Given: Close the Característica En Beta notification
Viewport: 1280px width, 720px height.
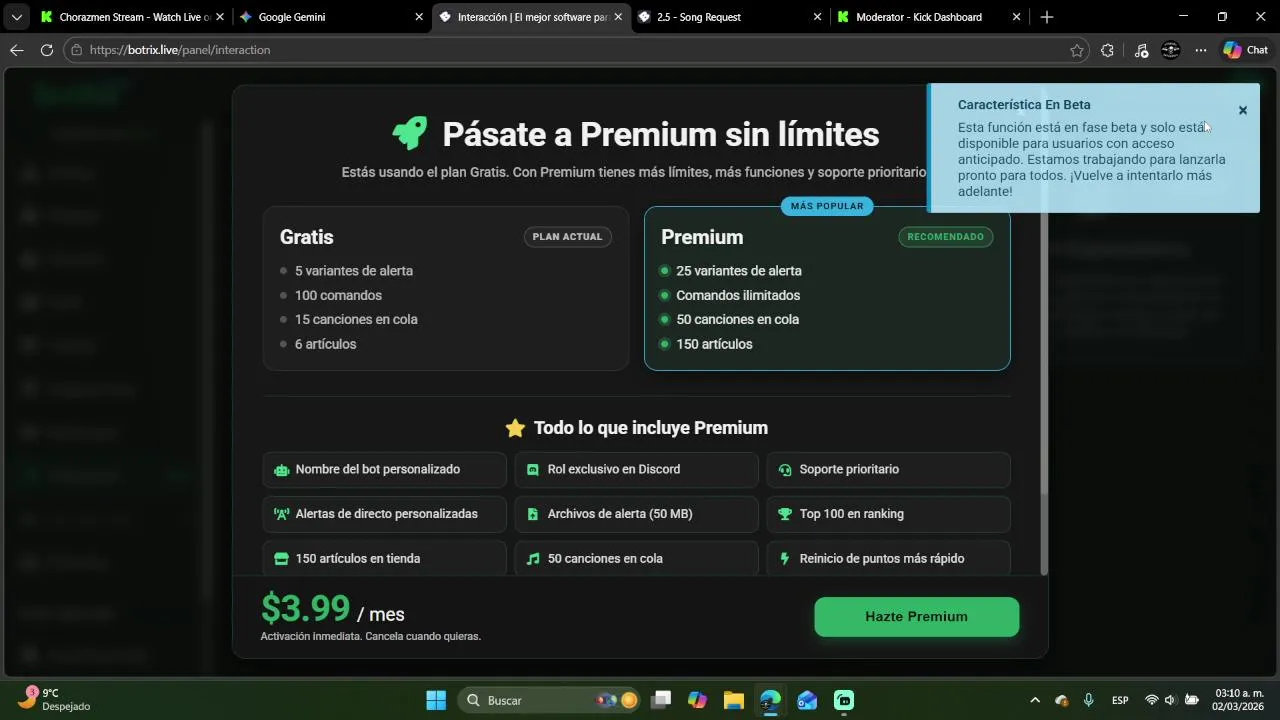Looking at the screenshot, I should [x=1243, y=111].
